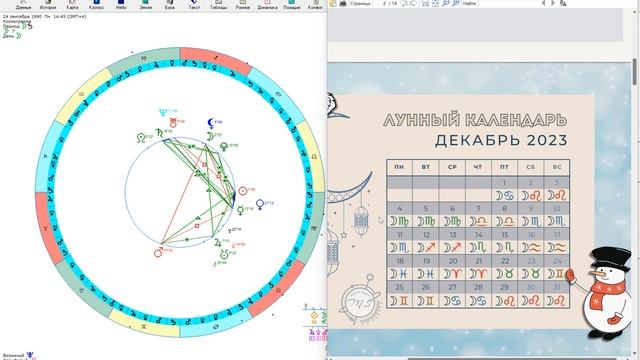Screen dimensions: 640x360
Task: Click the Jupiter glyph in the chart
Action: tap(218, 242)
